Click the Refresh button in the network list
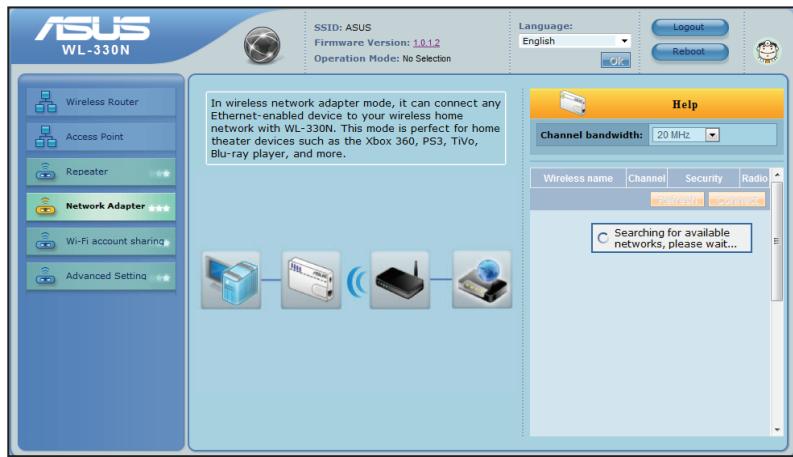793x457 pixels. pyautogui.click(x=677, y=200)
